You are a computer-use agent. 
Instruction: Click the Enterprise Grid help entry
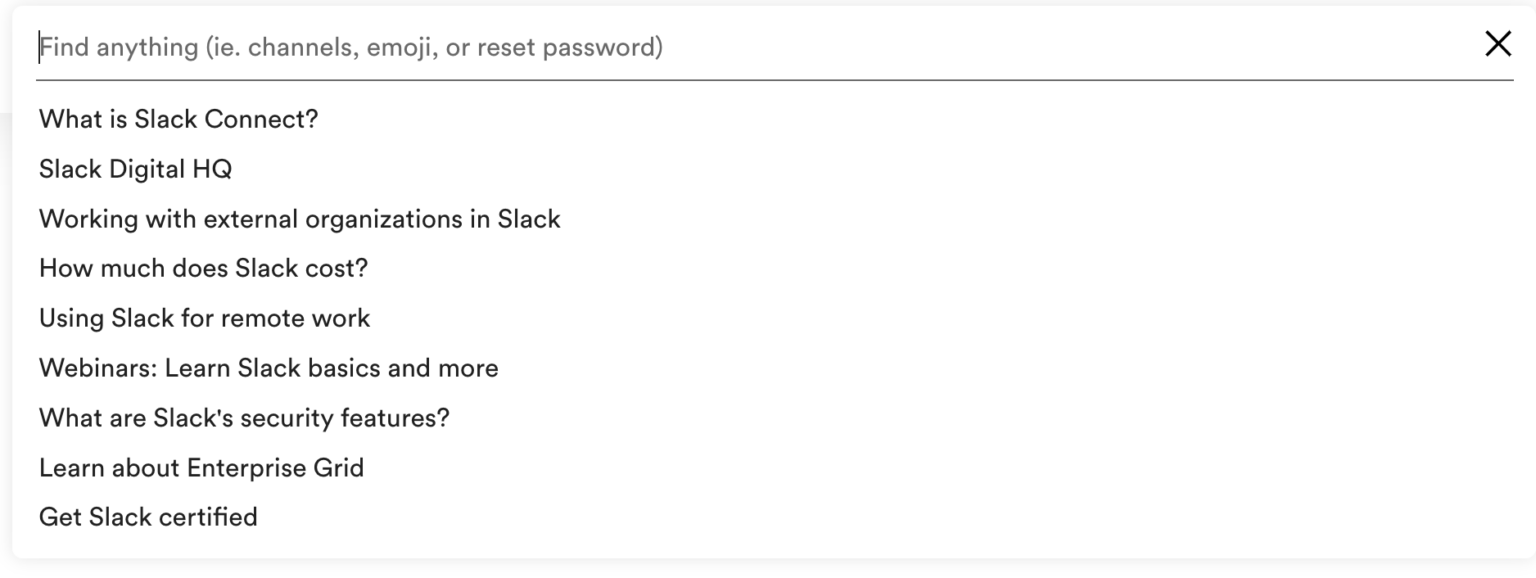[201, 467]
